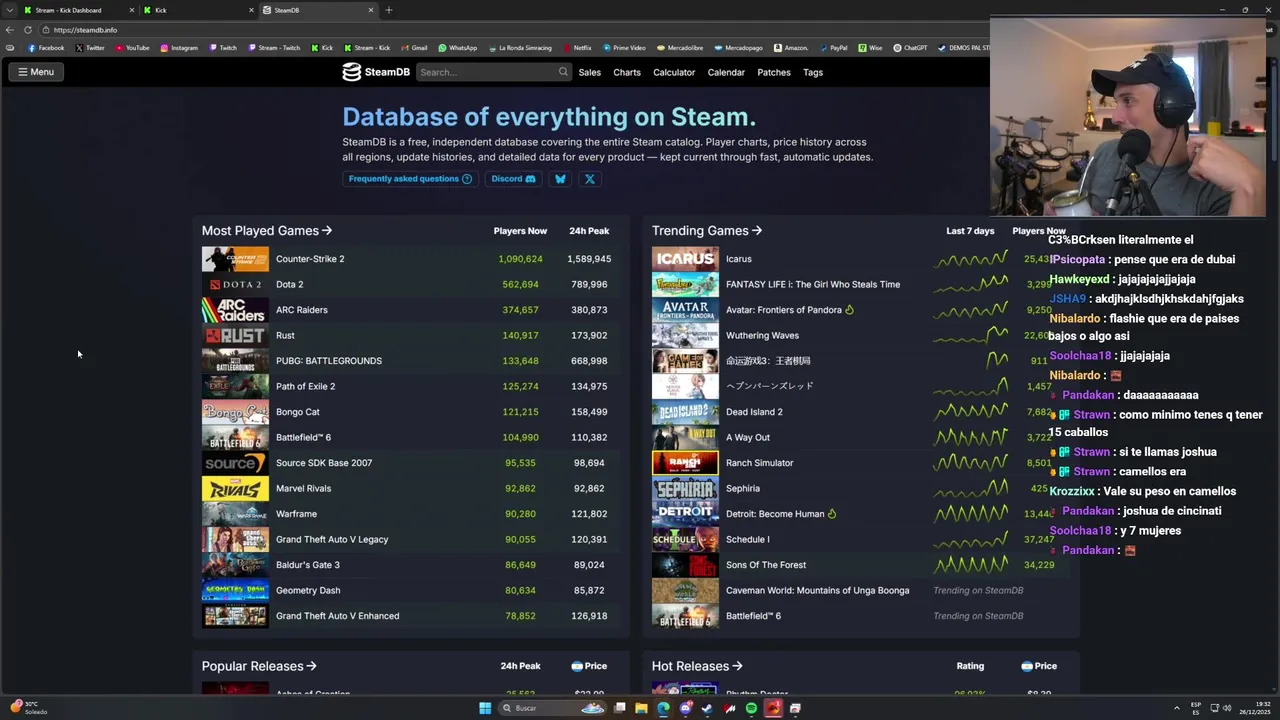The height and width of the screenshot is (720, 1280).
Task: Open the Gmail bookmark
Action: tap(414, 48)
